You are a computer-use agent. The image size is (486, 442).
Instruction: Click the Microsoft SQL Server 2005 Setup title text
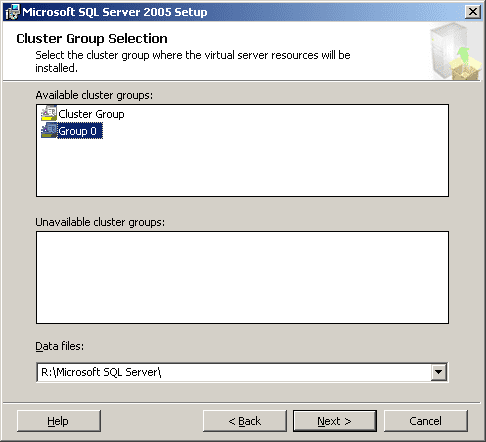pos(115,12)
